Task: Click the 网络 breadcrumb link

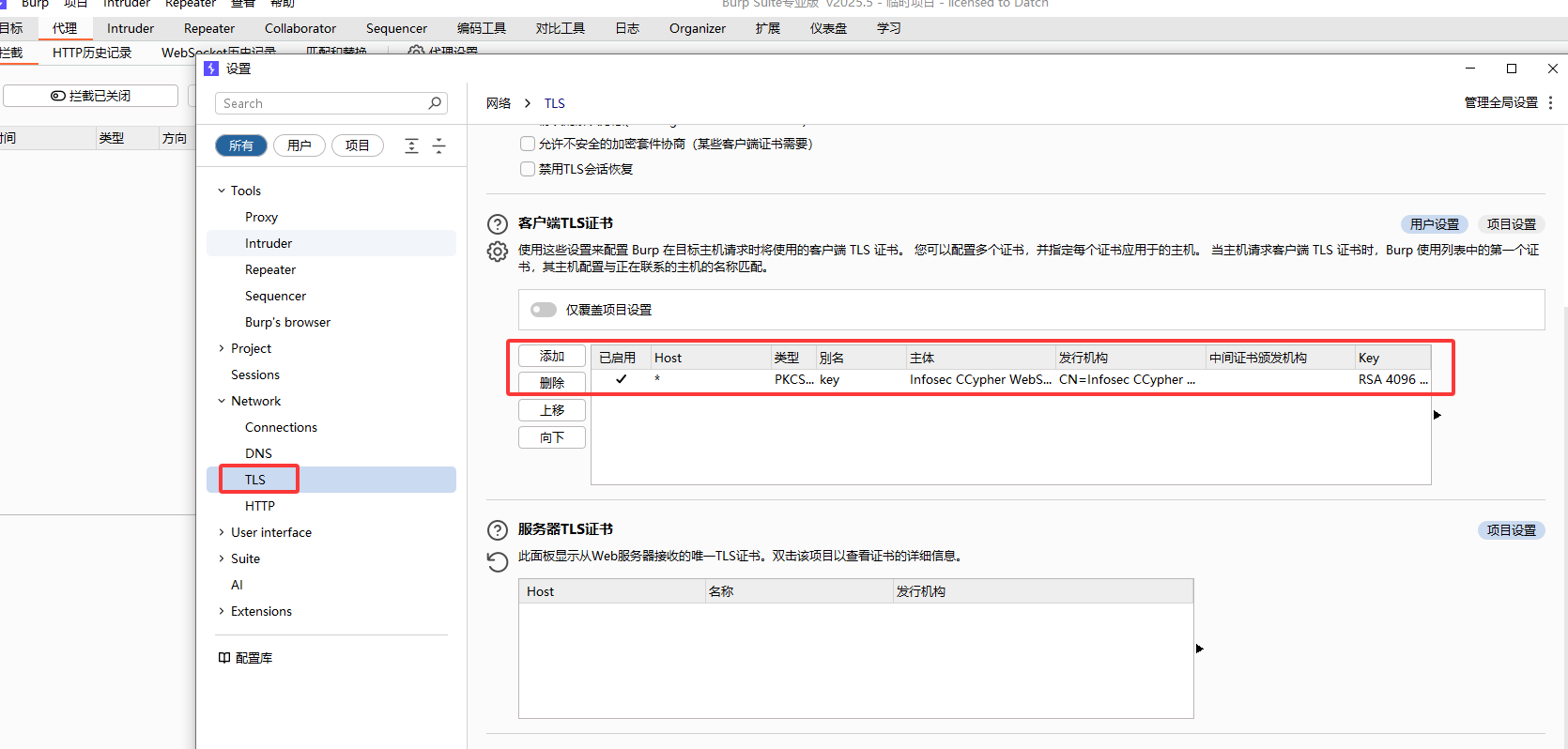Action: 499,103
